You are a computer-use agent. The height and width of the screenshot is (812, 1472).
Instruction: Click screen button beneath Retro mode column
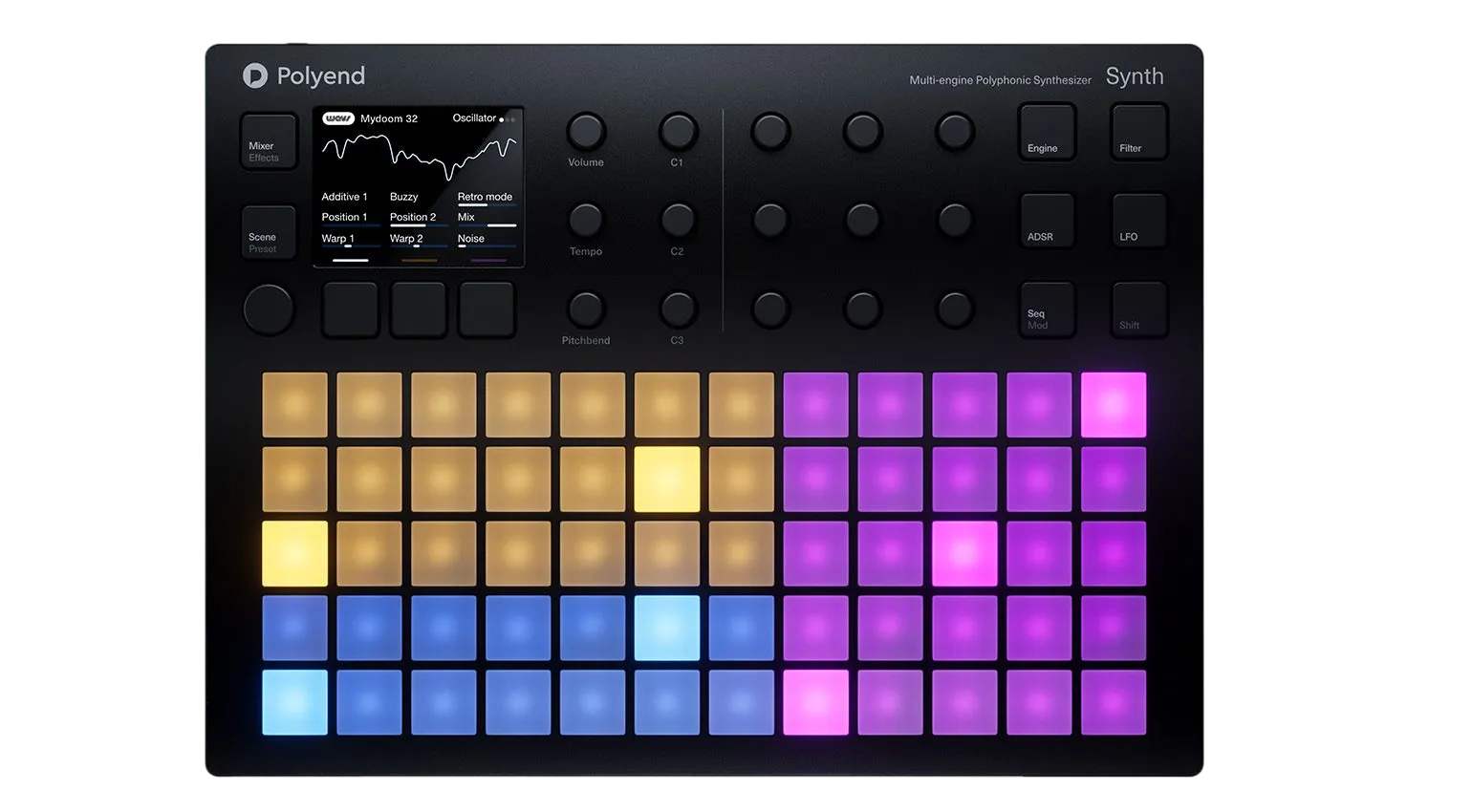pos(487,309)
